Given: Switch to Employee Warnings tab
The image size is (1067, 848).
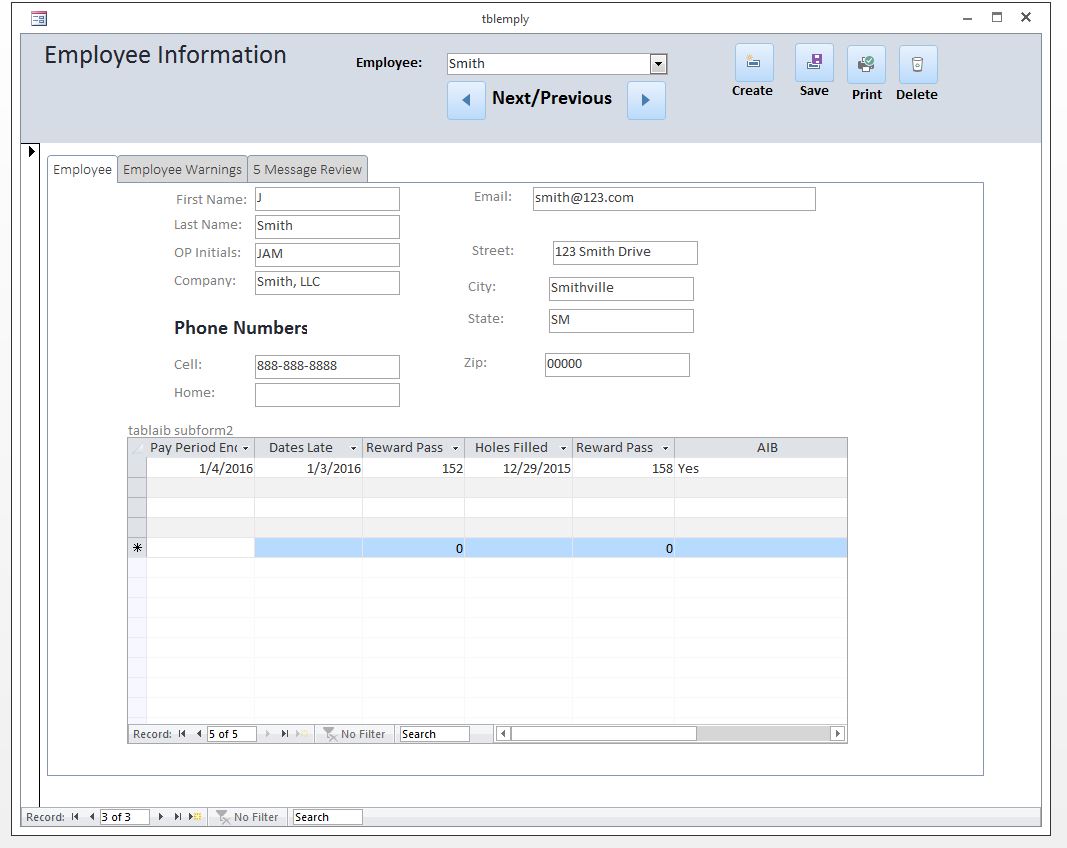Looking at the screenshot, I should point(182,170).
